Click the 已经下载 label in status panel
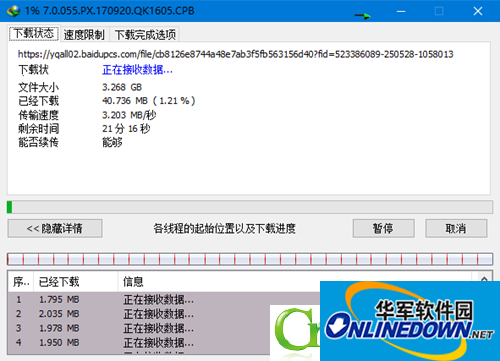Image resolution: width=500 pixels, height=361 pixels. click(38, 101)
